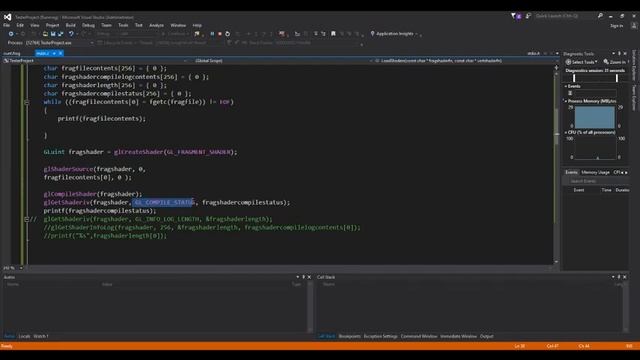Click the Visual Studio logo icon
Screen dimensions: 640x360
tap(7, 17)
